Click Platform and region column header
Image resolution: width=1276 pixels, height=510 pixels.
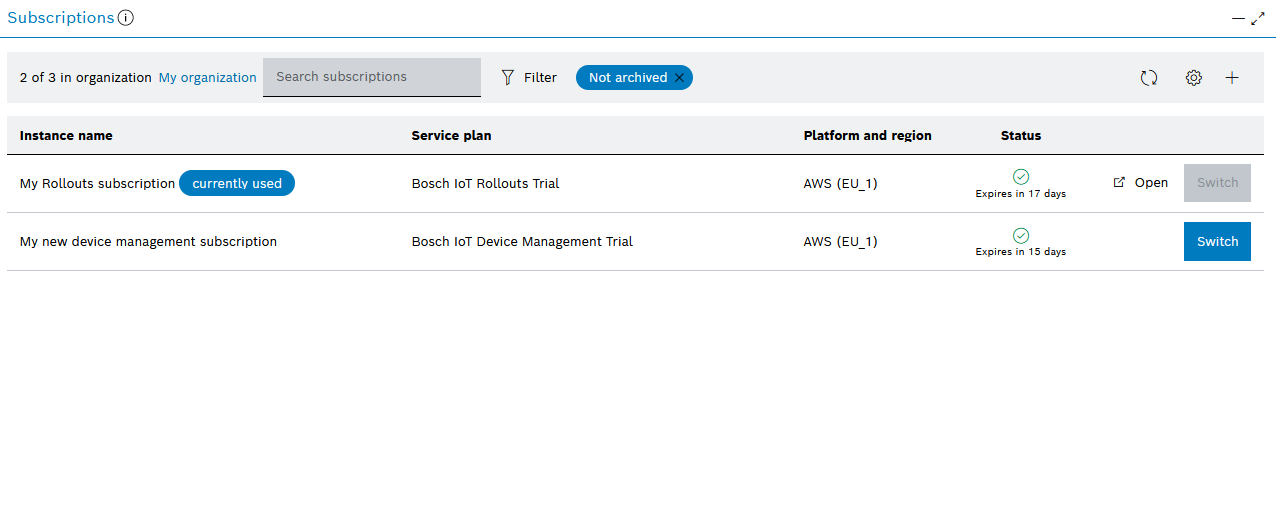point(867,136)
